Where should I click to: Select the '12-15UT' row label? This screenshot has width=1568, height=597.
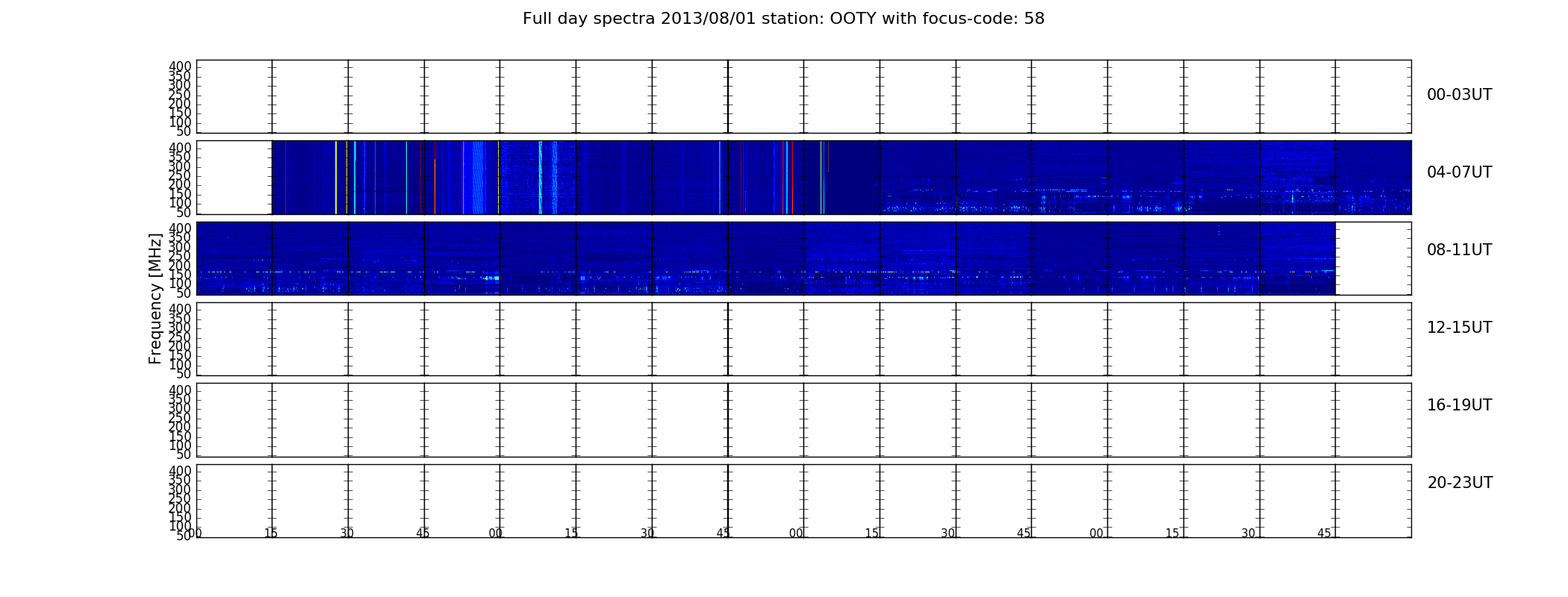coord(1460,328)
